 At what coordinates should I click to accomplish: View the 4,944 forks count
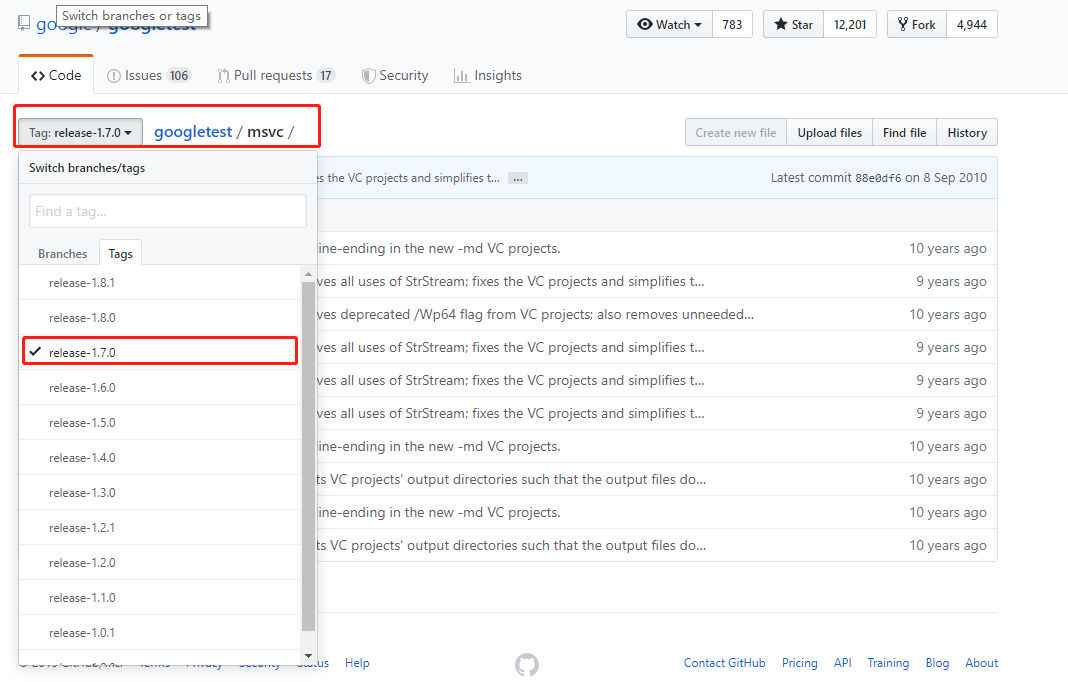[x=972, y=25]
